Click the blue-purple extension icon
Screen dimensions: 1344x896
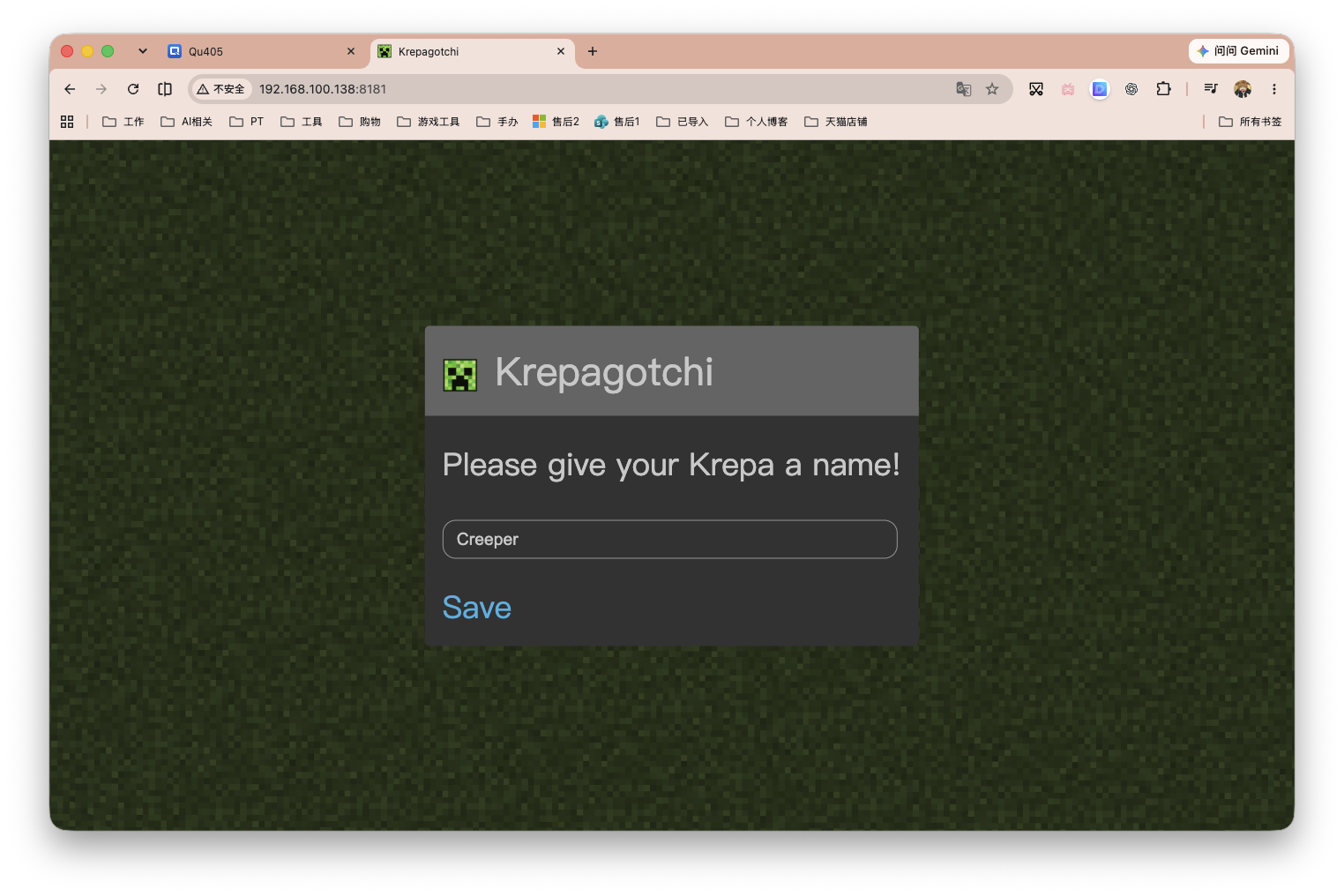pyautogui.click(x=1100, y=89)
